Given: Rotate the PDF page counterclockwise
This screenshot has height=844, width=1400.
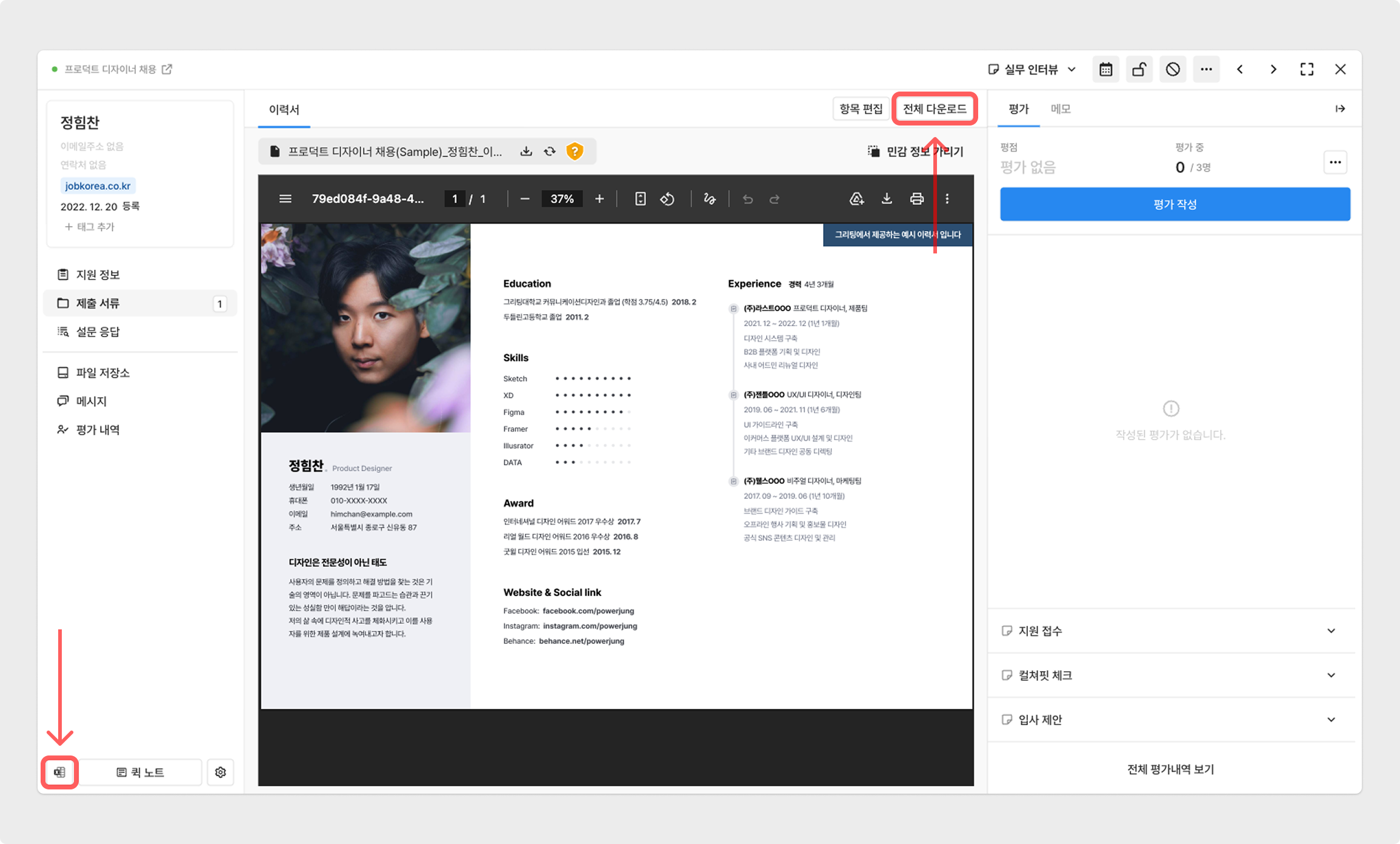Looking at the screenshot, I should coord(667,199).
